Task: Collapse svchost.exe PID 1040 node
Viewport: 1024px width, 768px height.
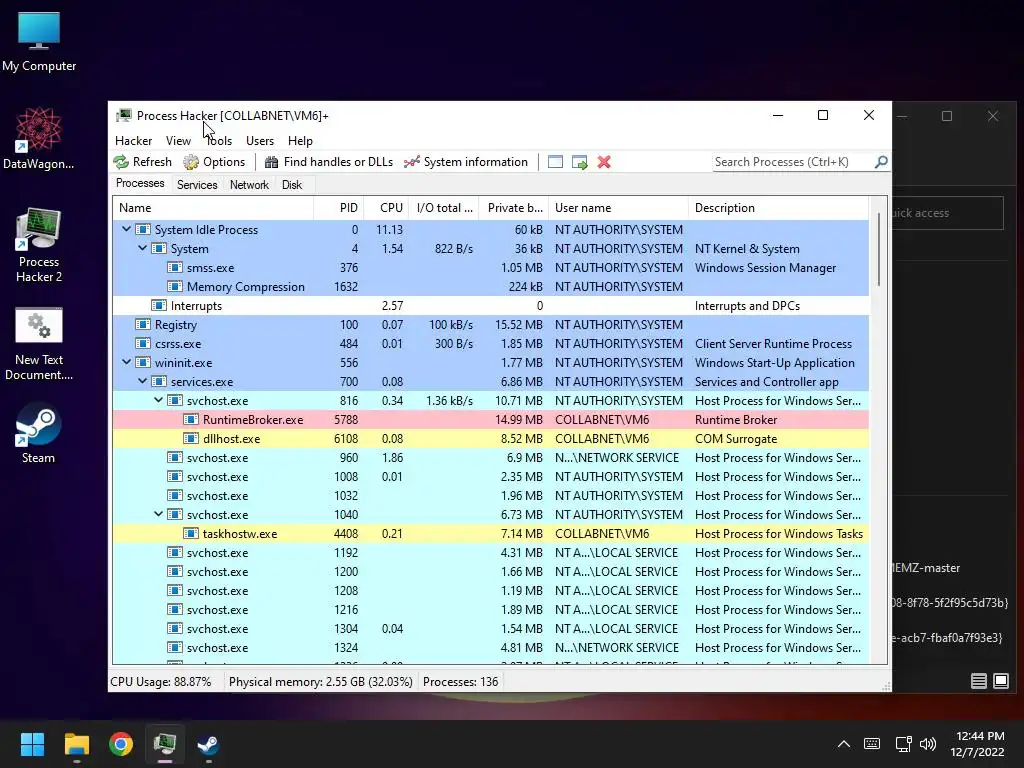Action: (x=159, y=514)
